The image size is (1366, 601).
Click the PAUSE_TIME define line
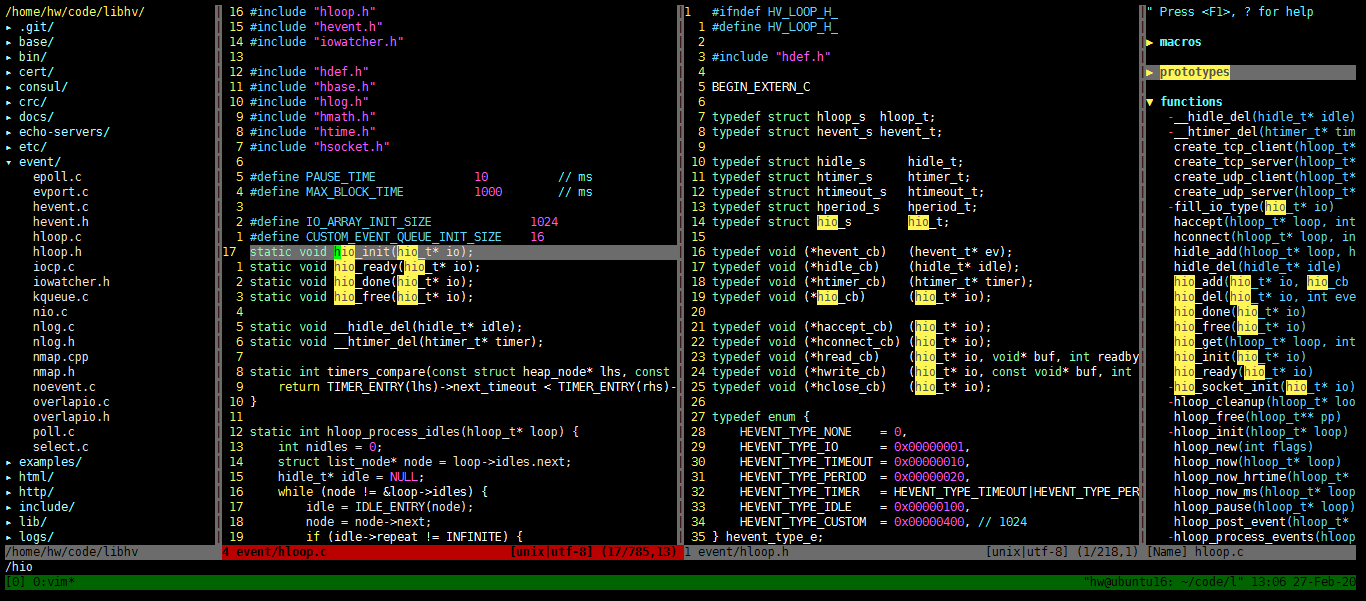[421, 177]
